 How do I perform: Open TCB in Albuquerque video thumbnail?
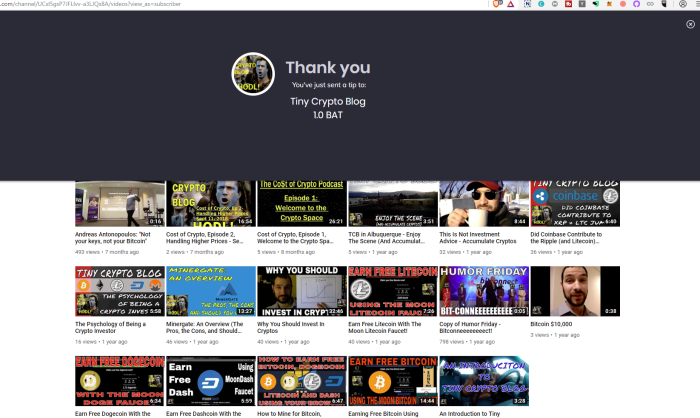coord(392,204)
